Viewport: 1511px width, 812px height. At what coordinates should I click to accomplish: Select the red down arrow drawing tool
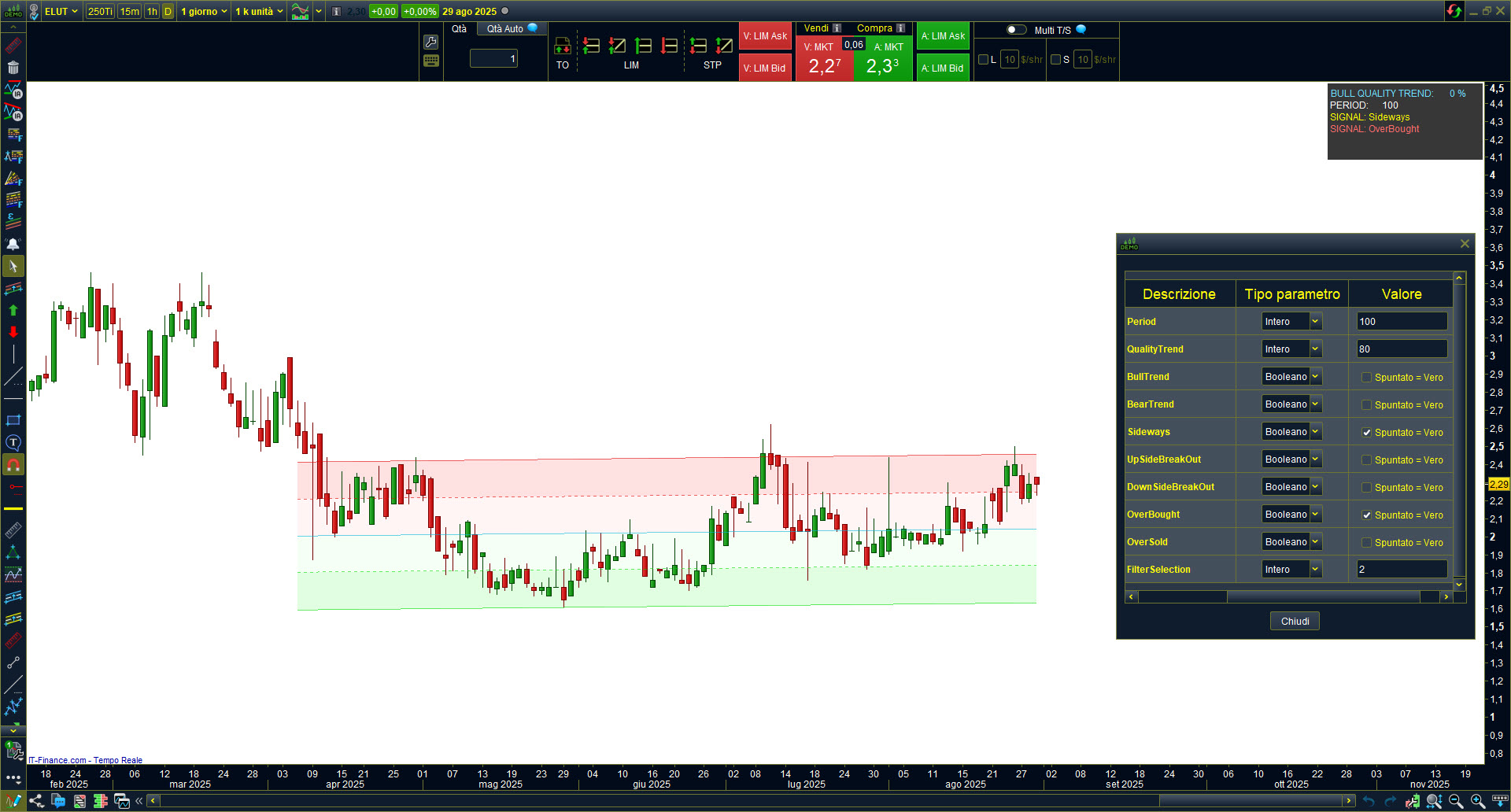tap(13, 332)
